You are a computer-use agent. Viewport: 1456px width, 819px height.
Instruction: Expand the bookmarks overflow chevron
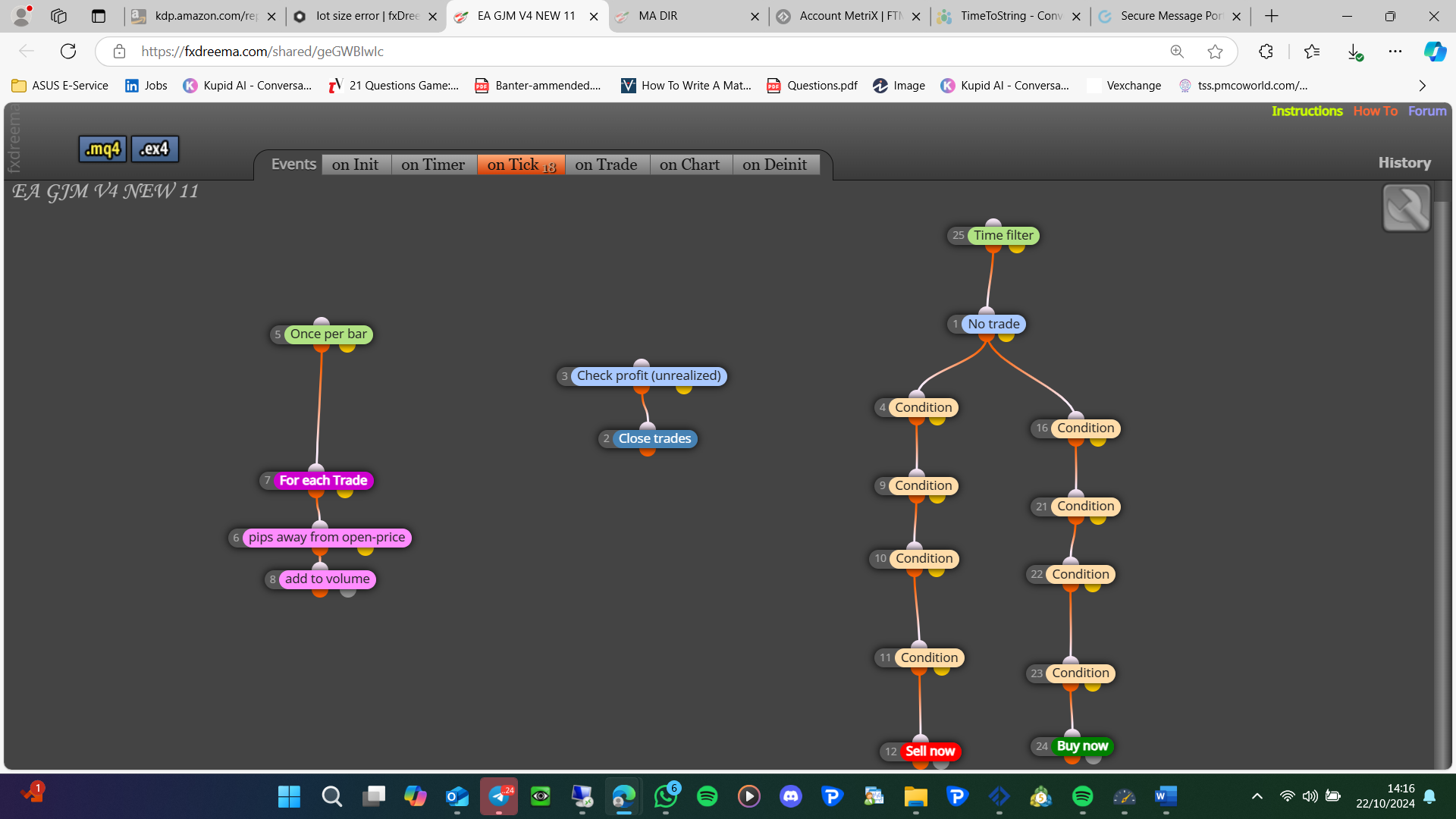point(1423,86)
